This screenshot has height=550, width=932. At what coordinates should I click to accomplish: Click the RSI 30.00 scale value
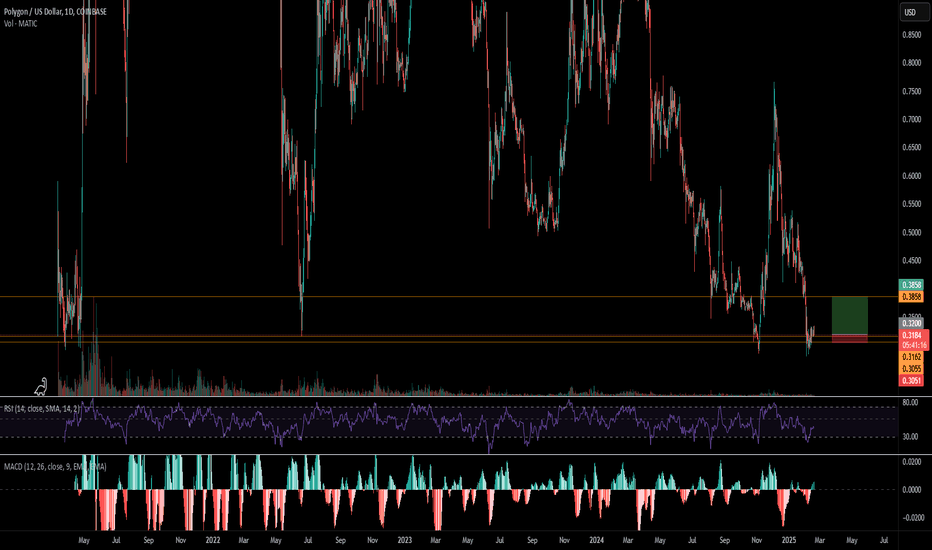[910, 436]
